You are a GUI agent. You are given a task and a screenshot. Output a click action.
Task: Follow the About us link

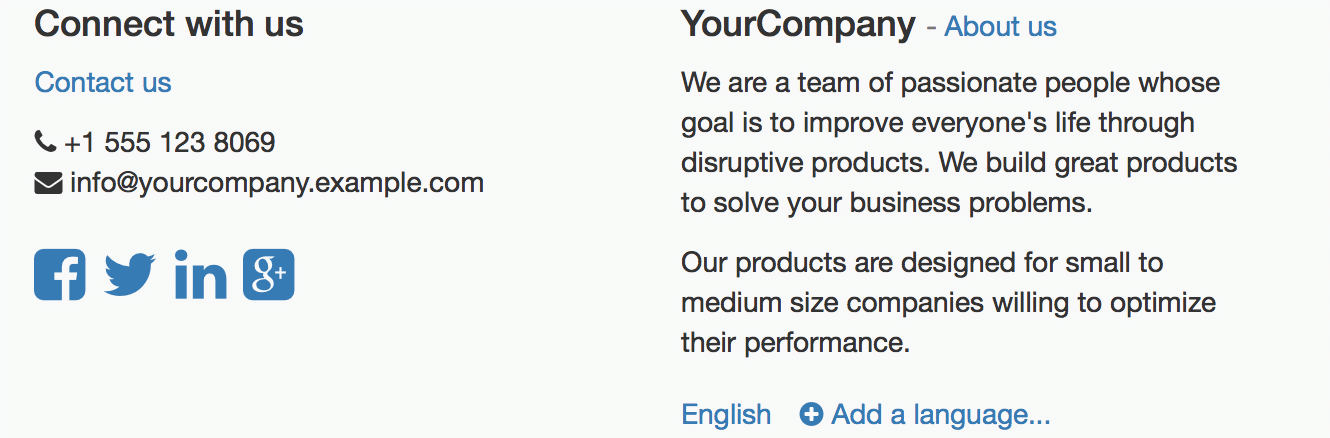point(1000,26)
